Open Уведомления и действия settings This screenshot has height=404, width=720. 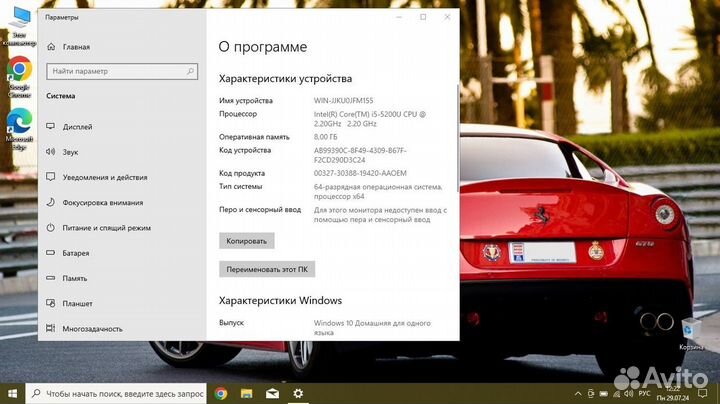pos(97,177)
